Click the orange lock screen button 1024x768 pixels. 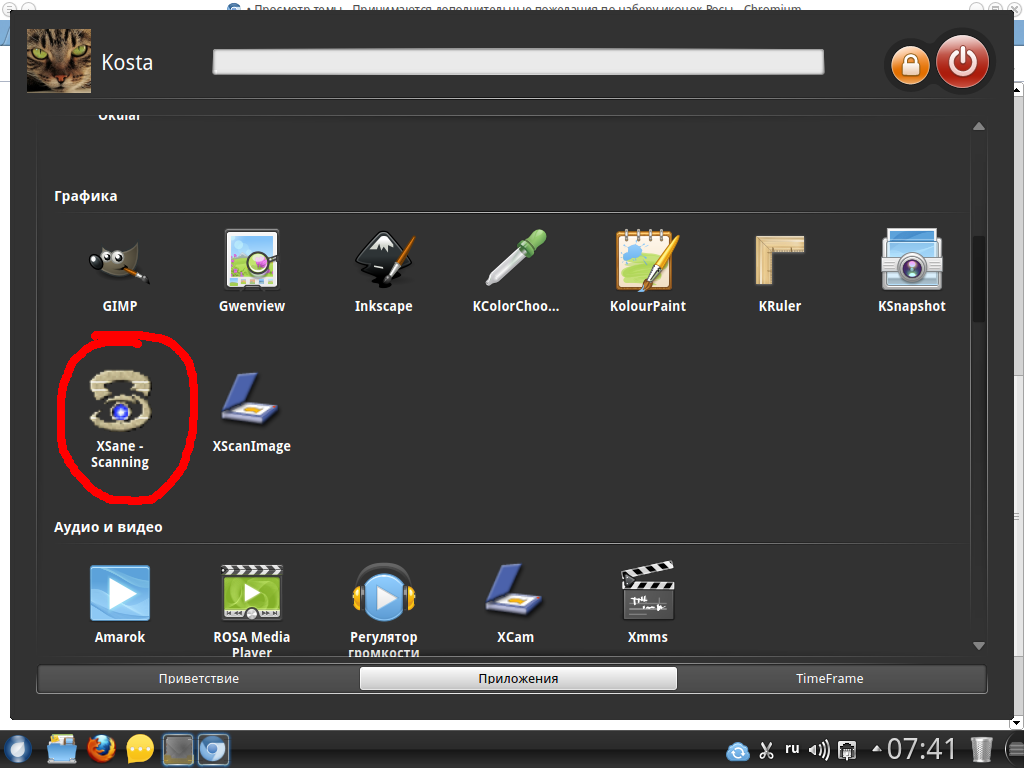tap(910, 65)
